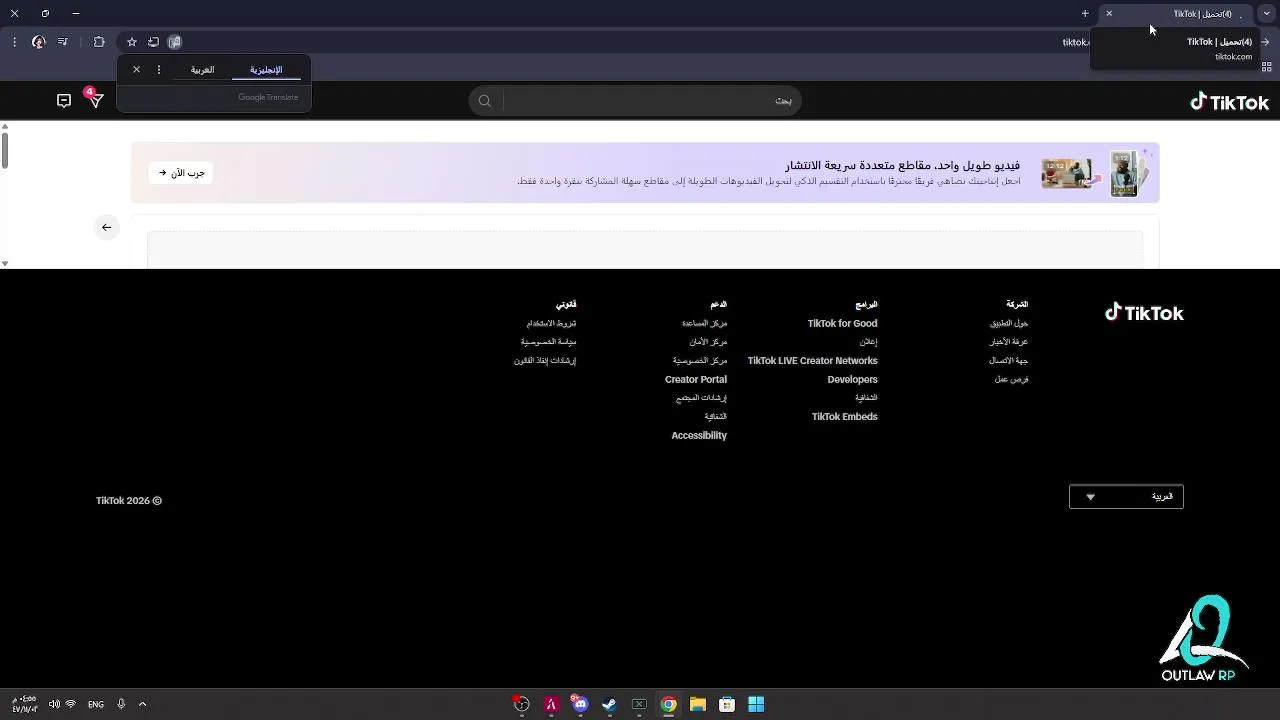
Task: Click the search magnifier icon
Action: pyautogui.click(x=485, y=101)
